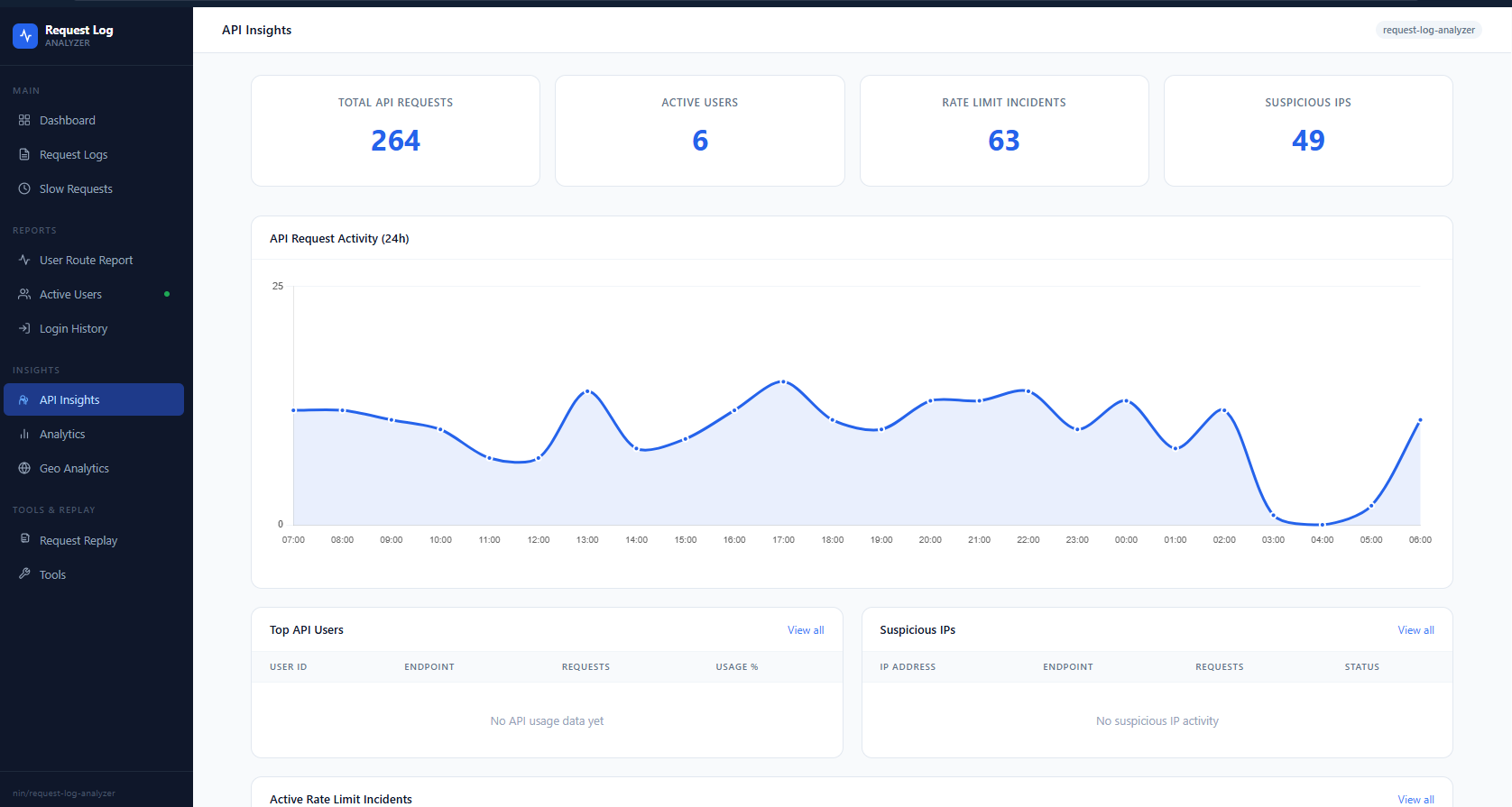Open Slow Requests in sidebar
The height and width of the screenshot is (807, 1512).
(94, 188)
